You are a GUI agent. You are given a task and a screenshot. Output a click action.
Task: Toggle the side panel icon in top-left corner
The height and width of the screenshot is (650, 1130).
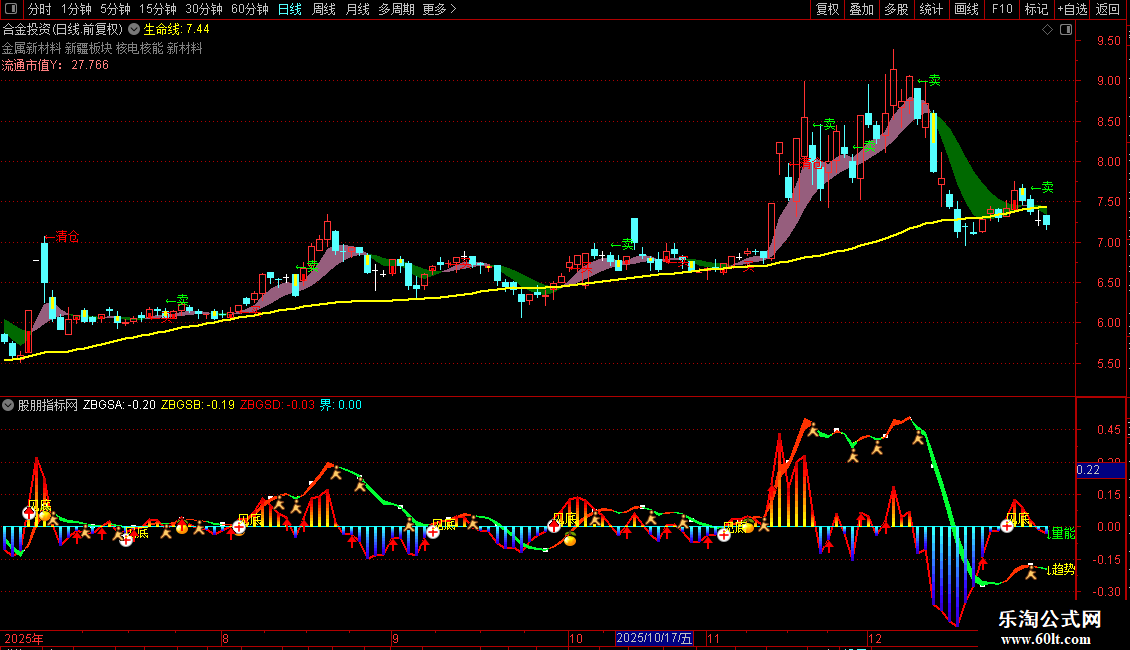[x=11, y=9]
